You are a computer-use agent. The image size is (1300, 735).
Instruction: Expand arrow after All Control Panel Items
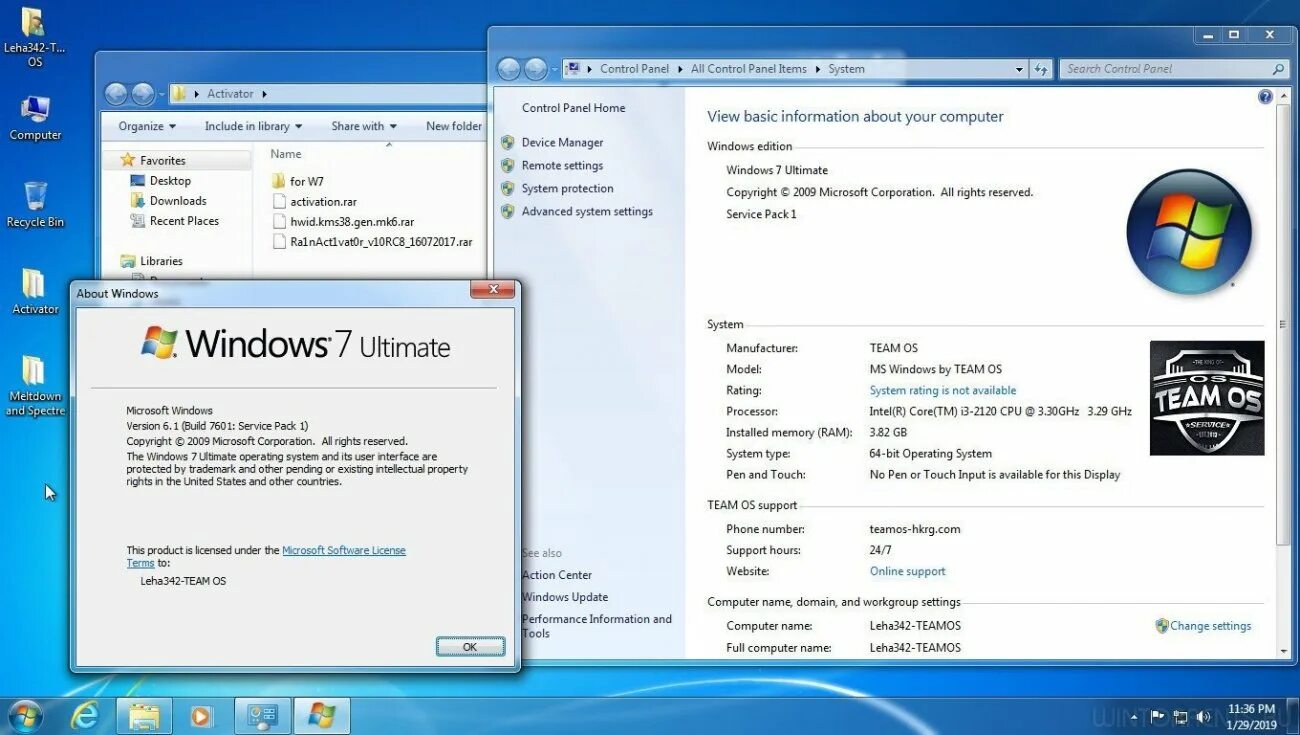(x=817, y=69)
